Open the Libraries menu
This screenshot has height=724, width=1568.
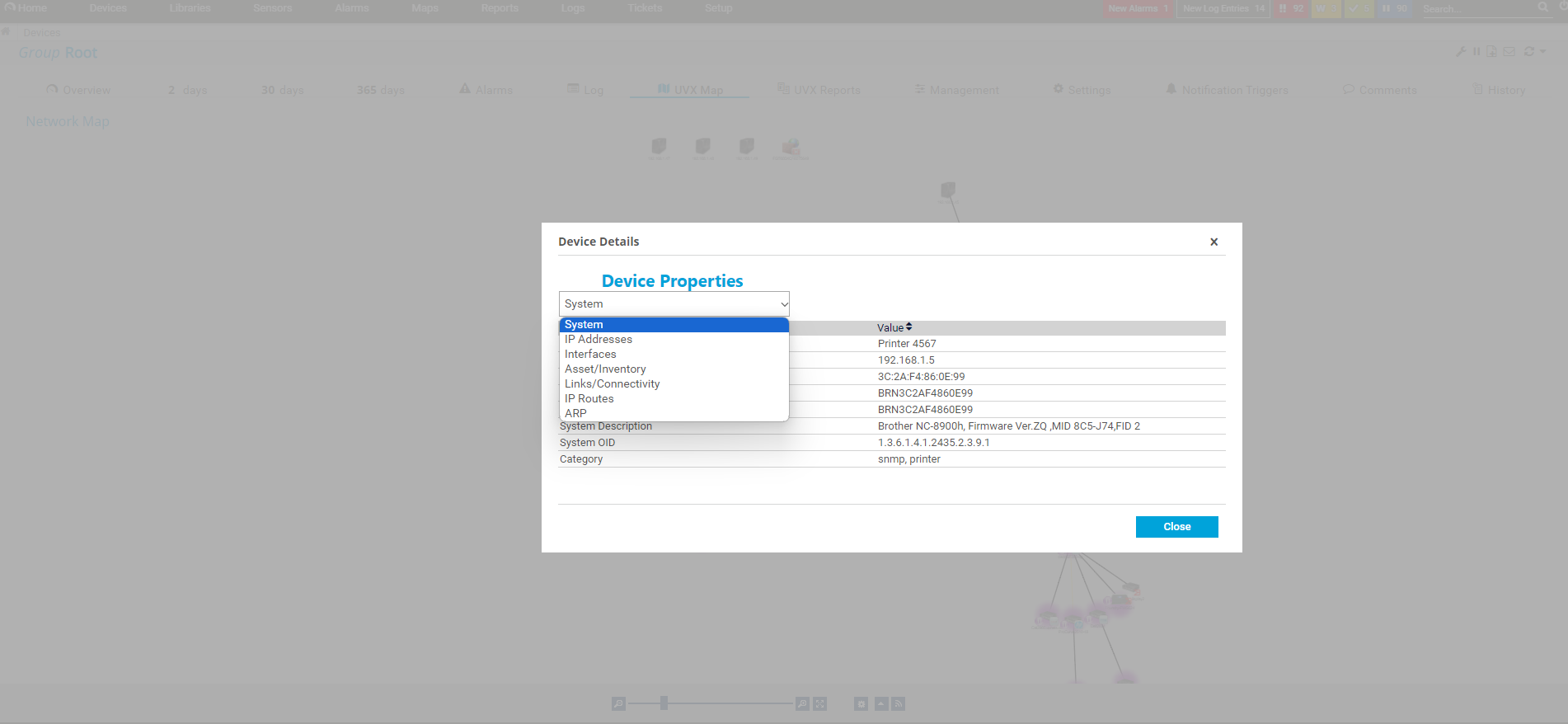(190, 7)
